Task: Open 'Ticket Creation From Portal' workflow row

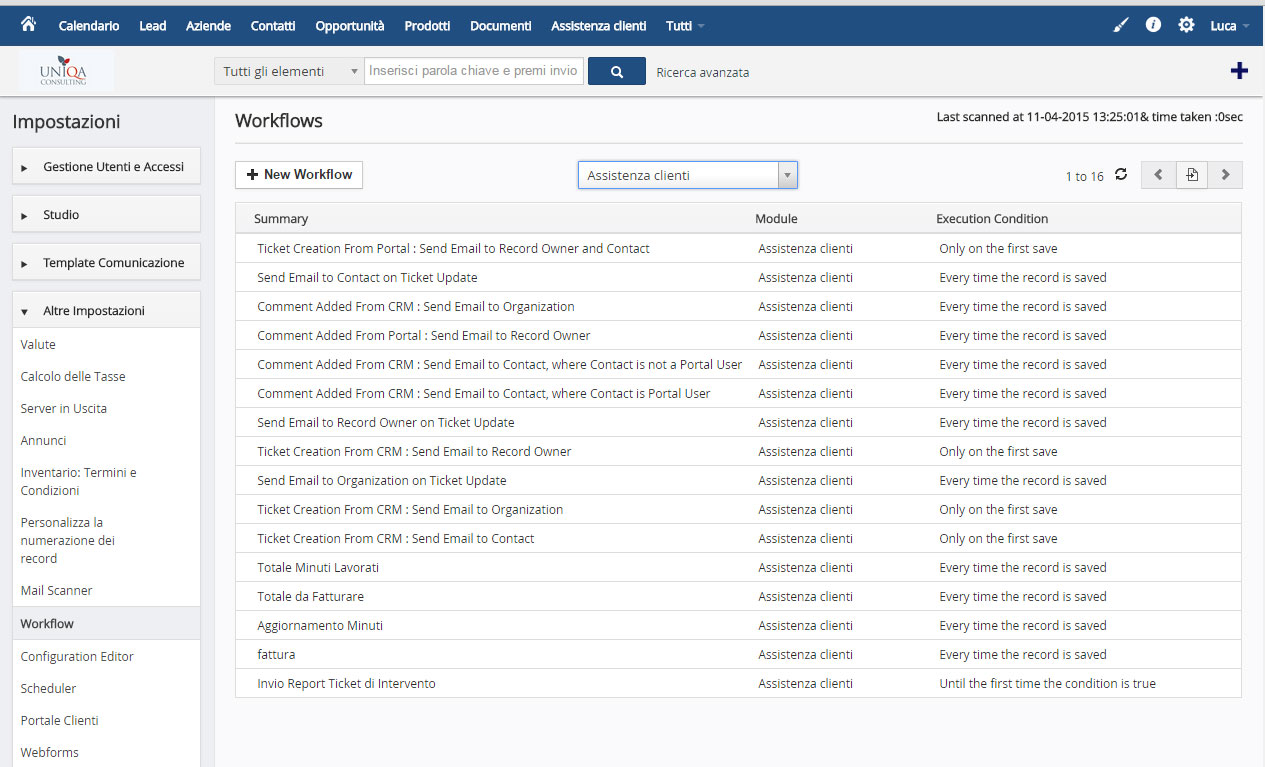Action: tap(738, 249)
